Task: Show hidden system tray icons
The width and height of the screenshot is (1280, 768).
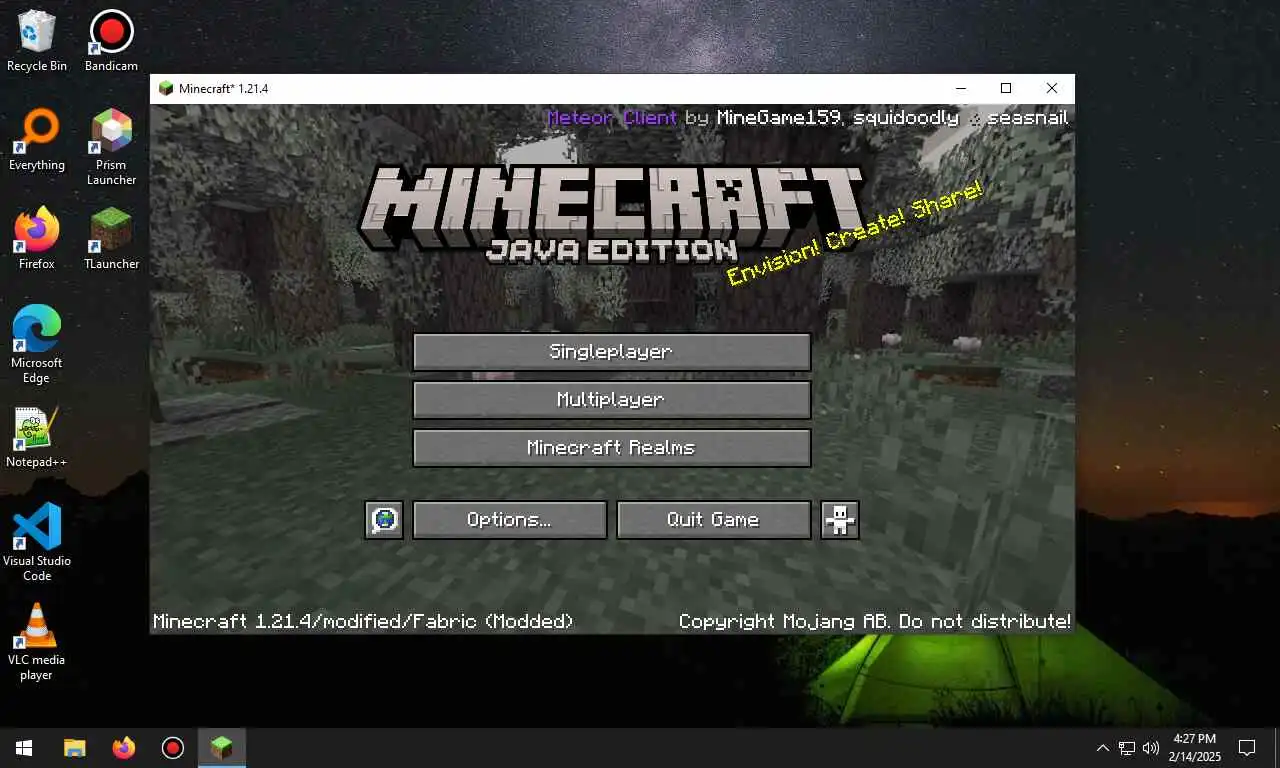Action: [1103, 748]
